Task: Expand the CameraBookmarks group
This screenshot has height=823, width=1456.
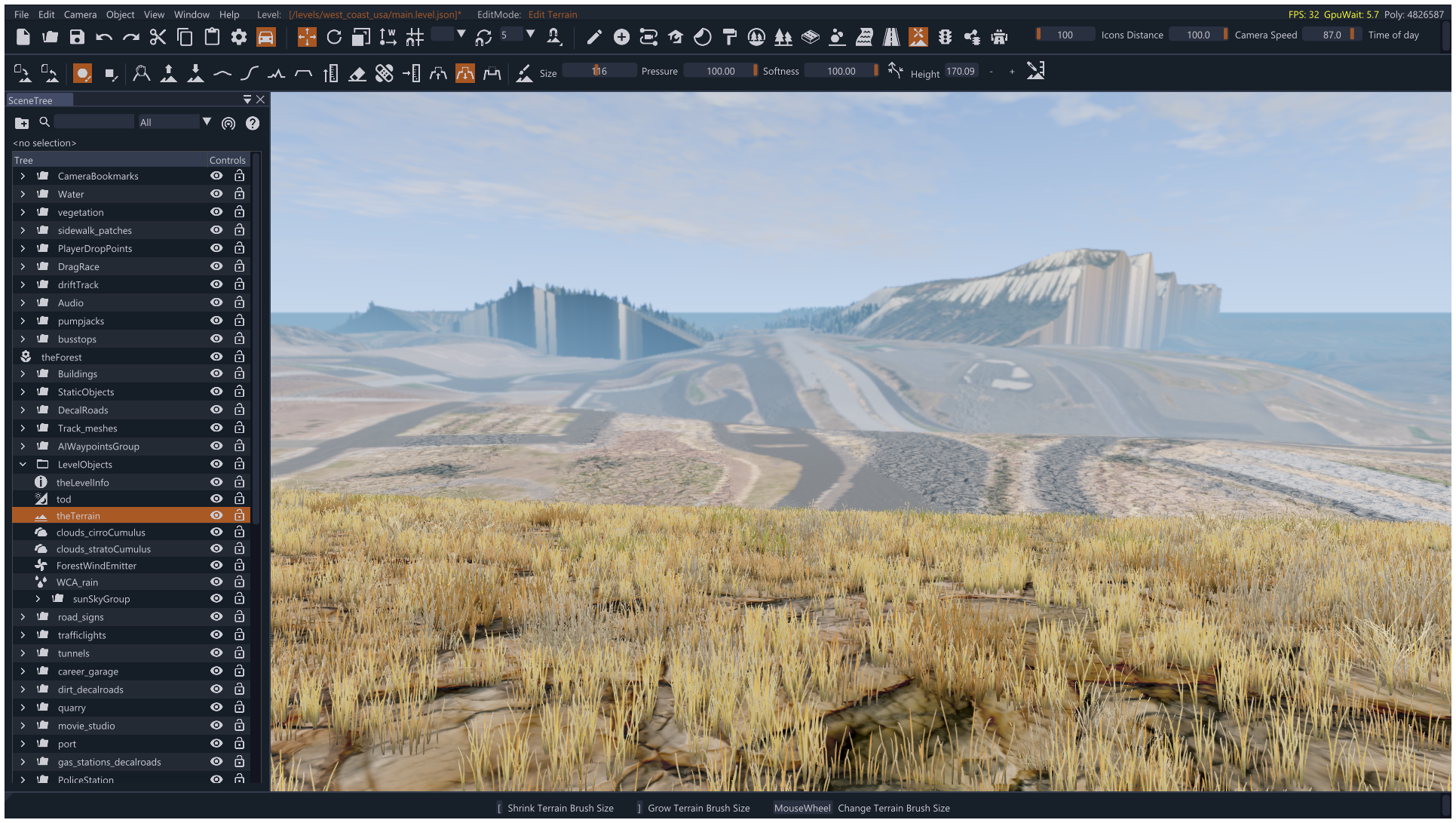Action: (23, 176)
